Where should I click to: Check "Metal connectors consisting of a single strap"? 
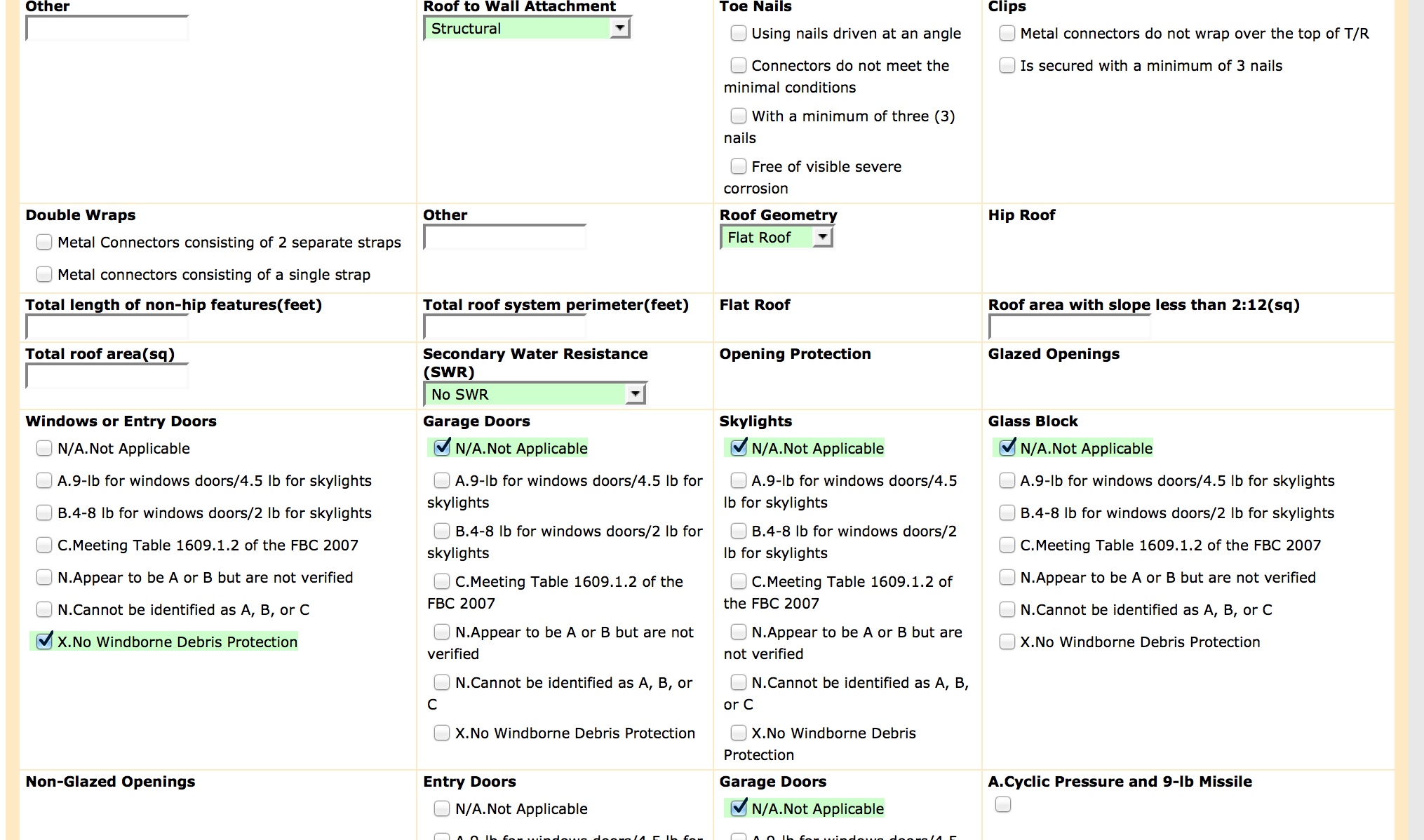point(44,274)
